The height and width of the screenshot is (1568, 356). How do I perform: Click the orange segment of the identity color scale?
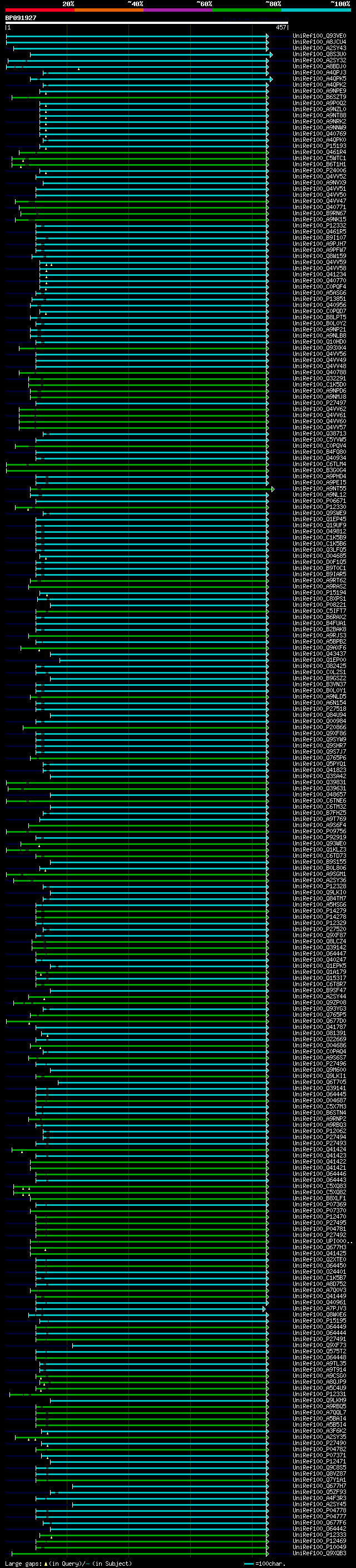109,10
